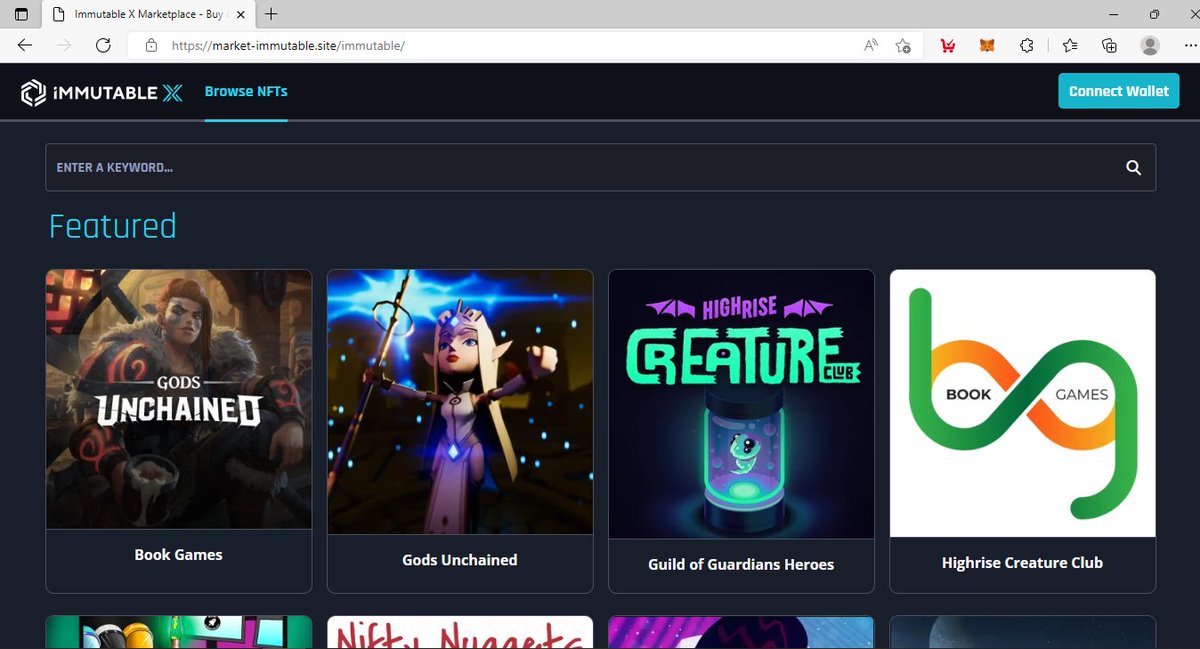Open the tab actions menu icon

pyautogui.click(x=21, y=14)
